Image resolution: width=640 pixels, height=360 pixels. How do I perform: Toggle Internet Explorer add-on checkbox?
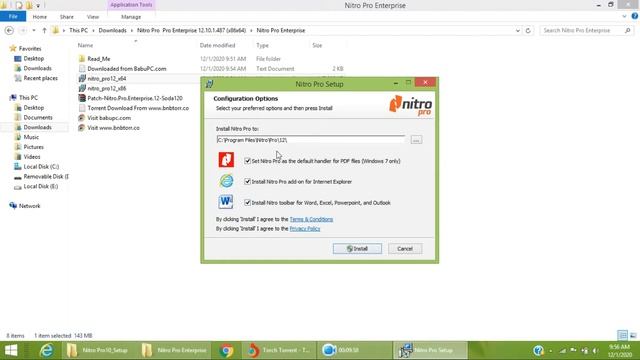[x=247, y=181]
